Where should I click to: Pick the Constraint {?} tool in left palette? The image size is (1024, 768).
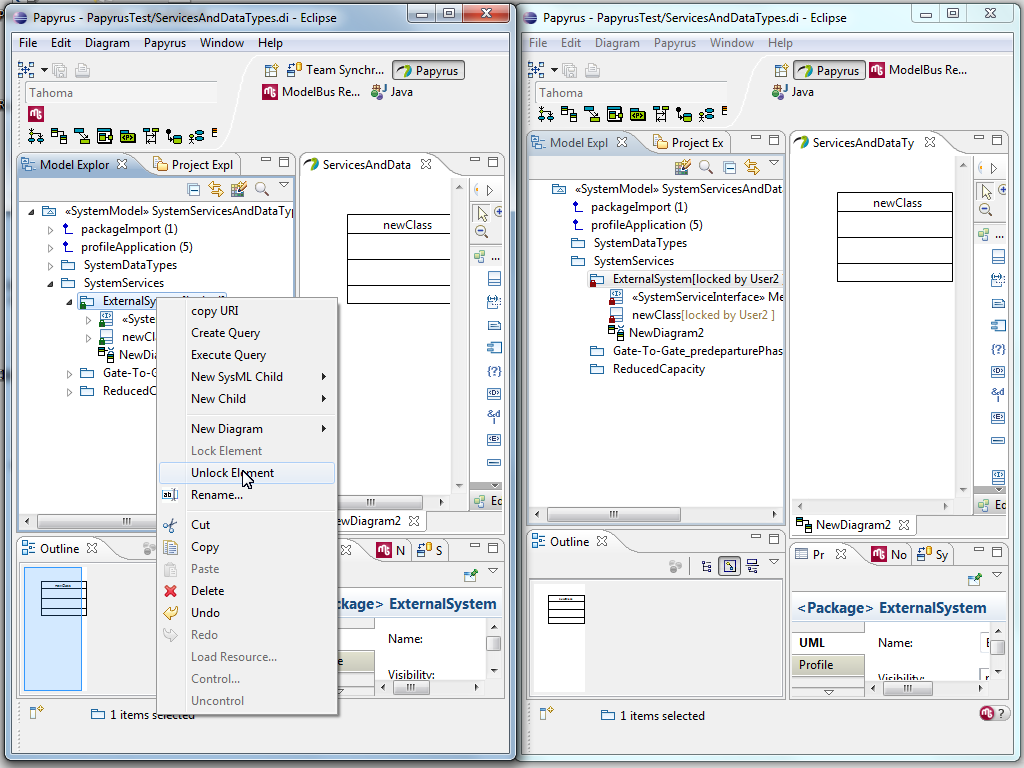coord(494,371)
